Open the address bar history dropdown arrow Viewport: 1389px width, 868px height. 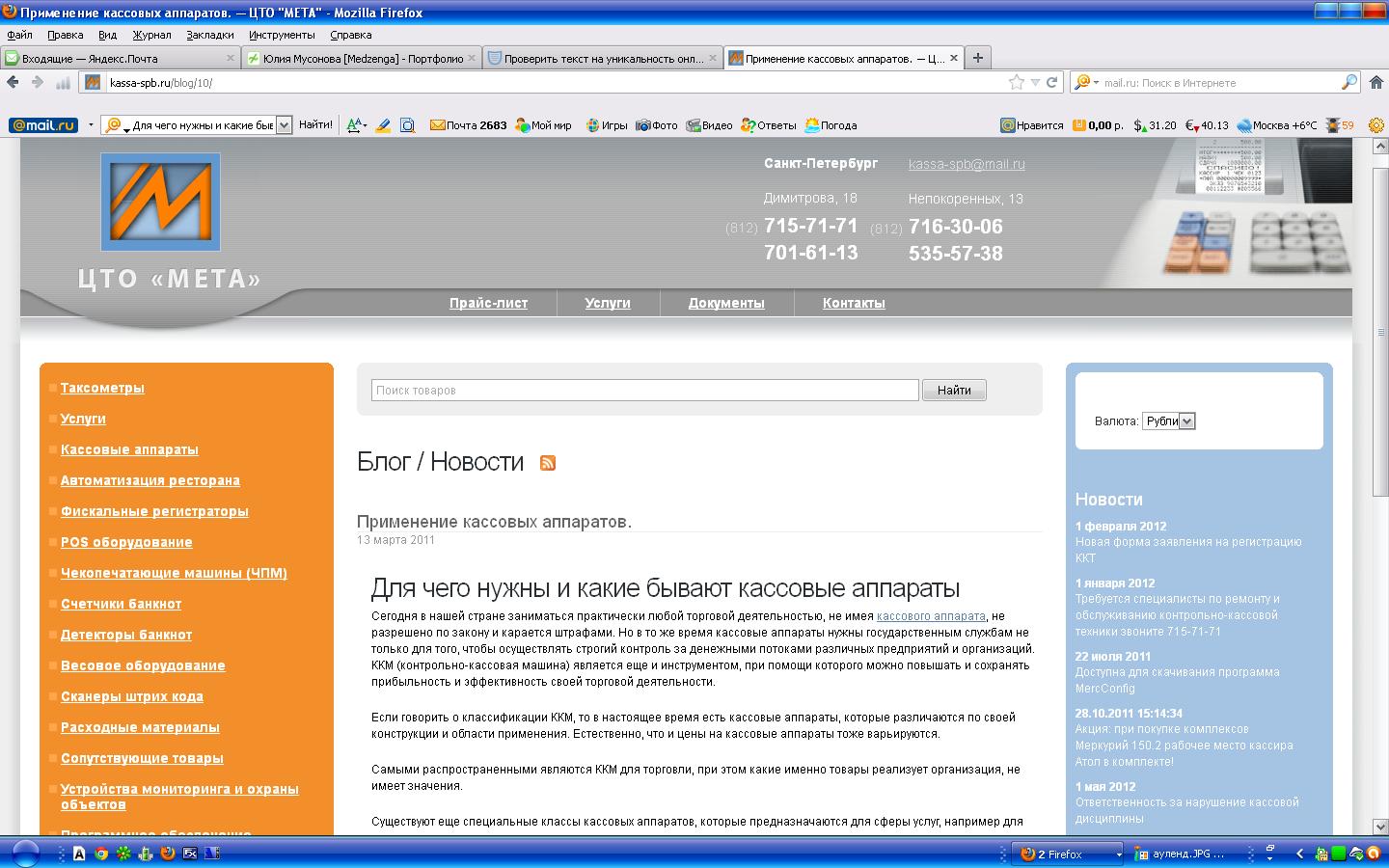click(x=1035, y=83)
